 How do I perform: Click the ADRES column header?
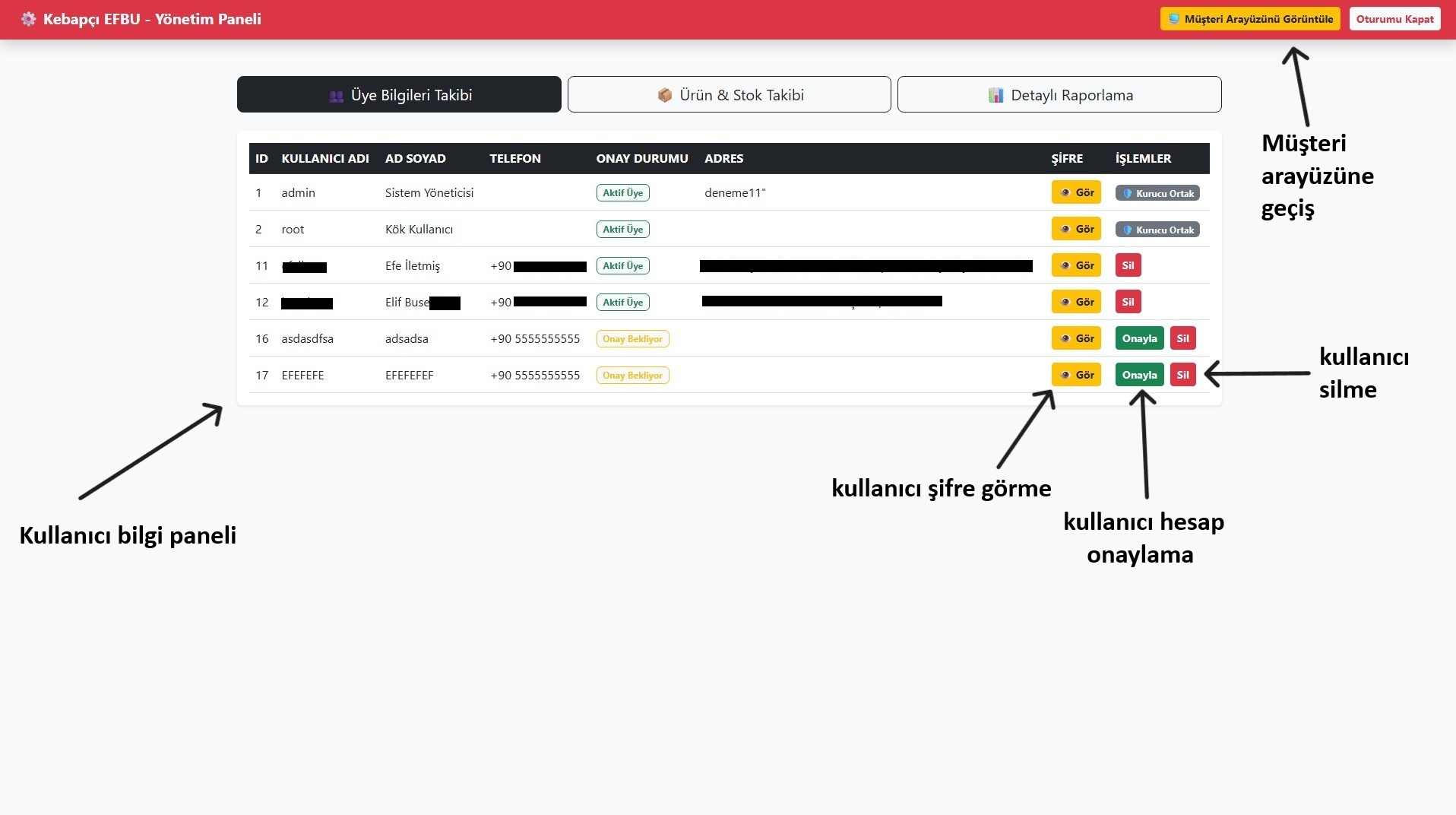[723, 158]
